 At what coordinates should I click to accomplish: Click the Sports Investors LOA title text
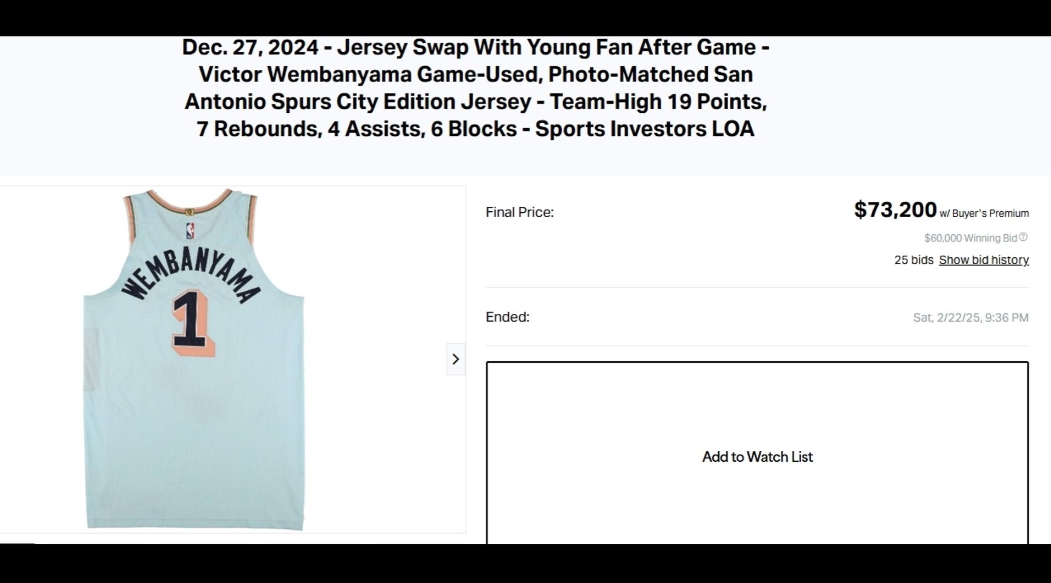pos(645,129)
